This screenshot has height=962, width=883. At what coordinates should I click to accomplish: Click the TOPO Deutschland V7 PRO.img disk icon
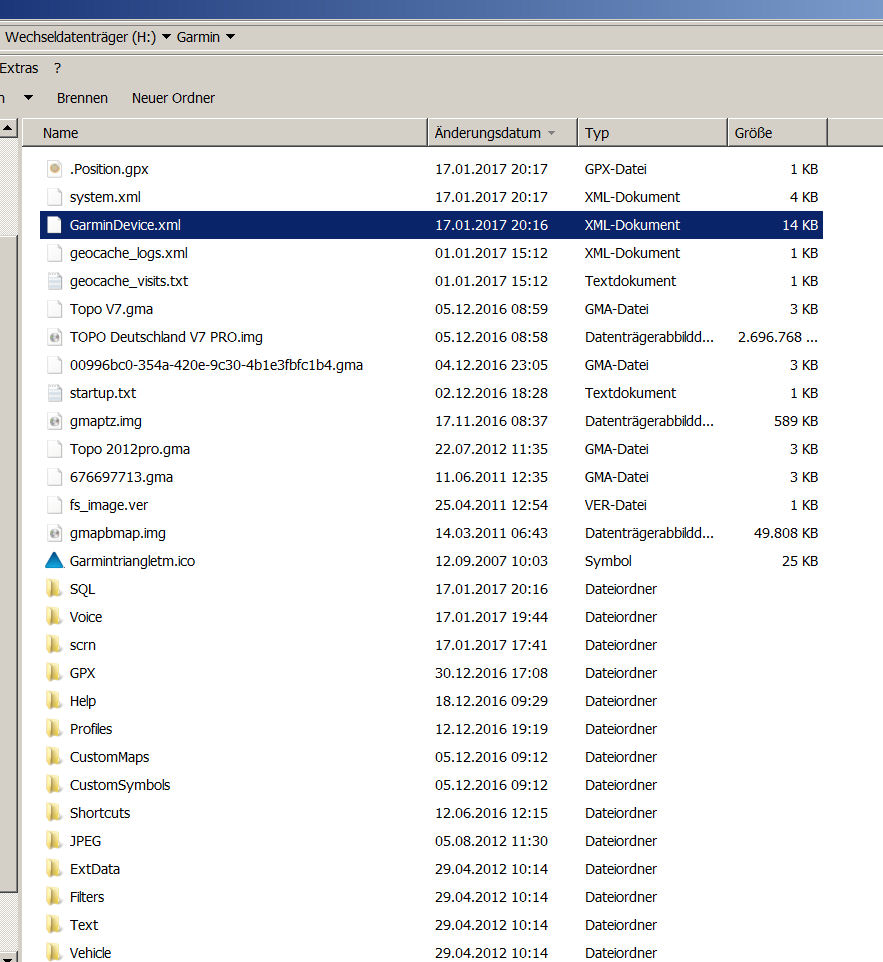coord(54,337)
